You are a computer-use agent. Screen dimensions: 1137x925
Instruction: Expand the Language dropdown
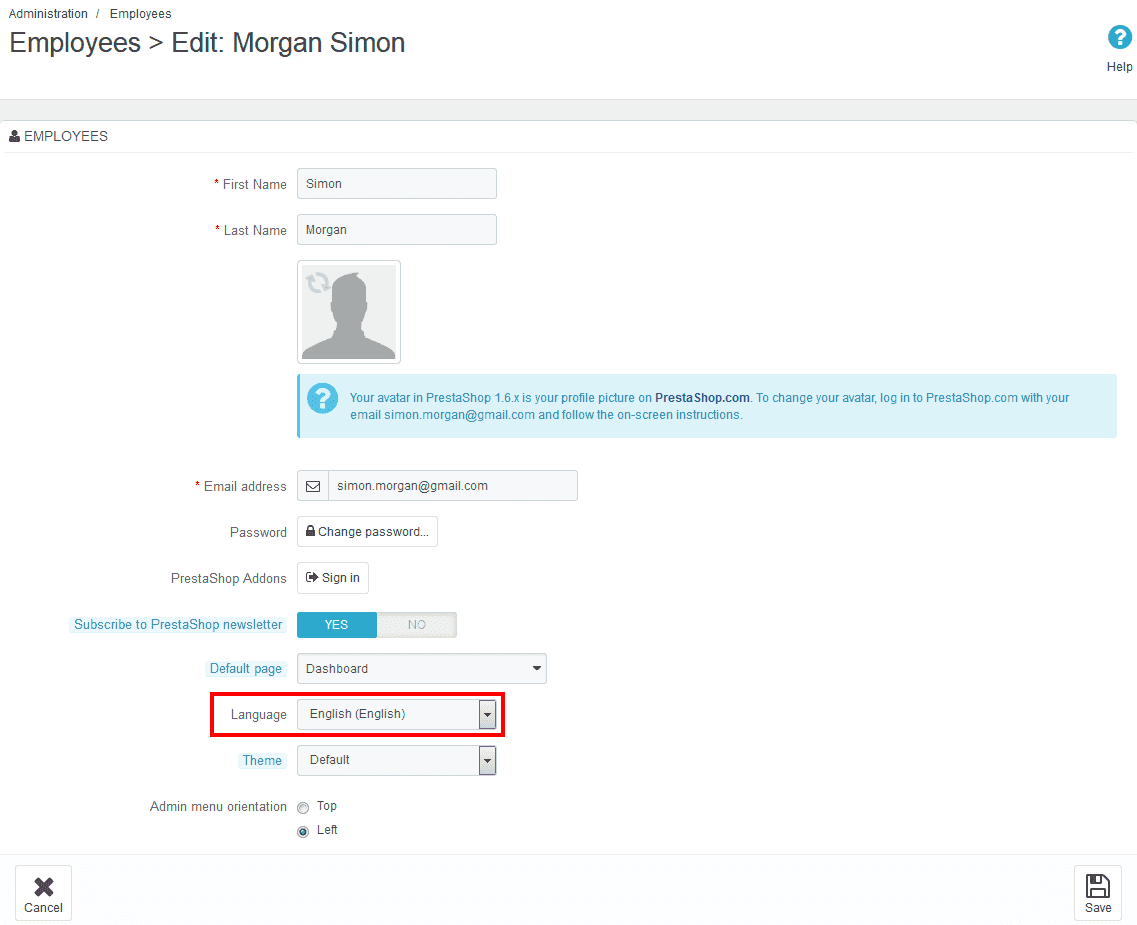487,714
